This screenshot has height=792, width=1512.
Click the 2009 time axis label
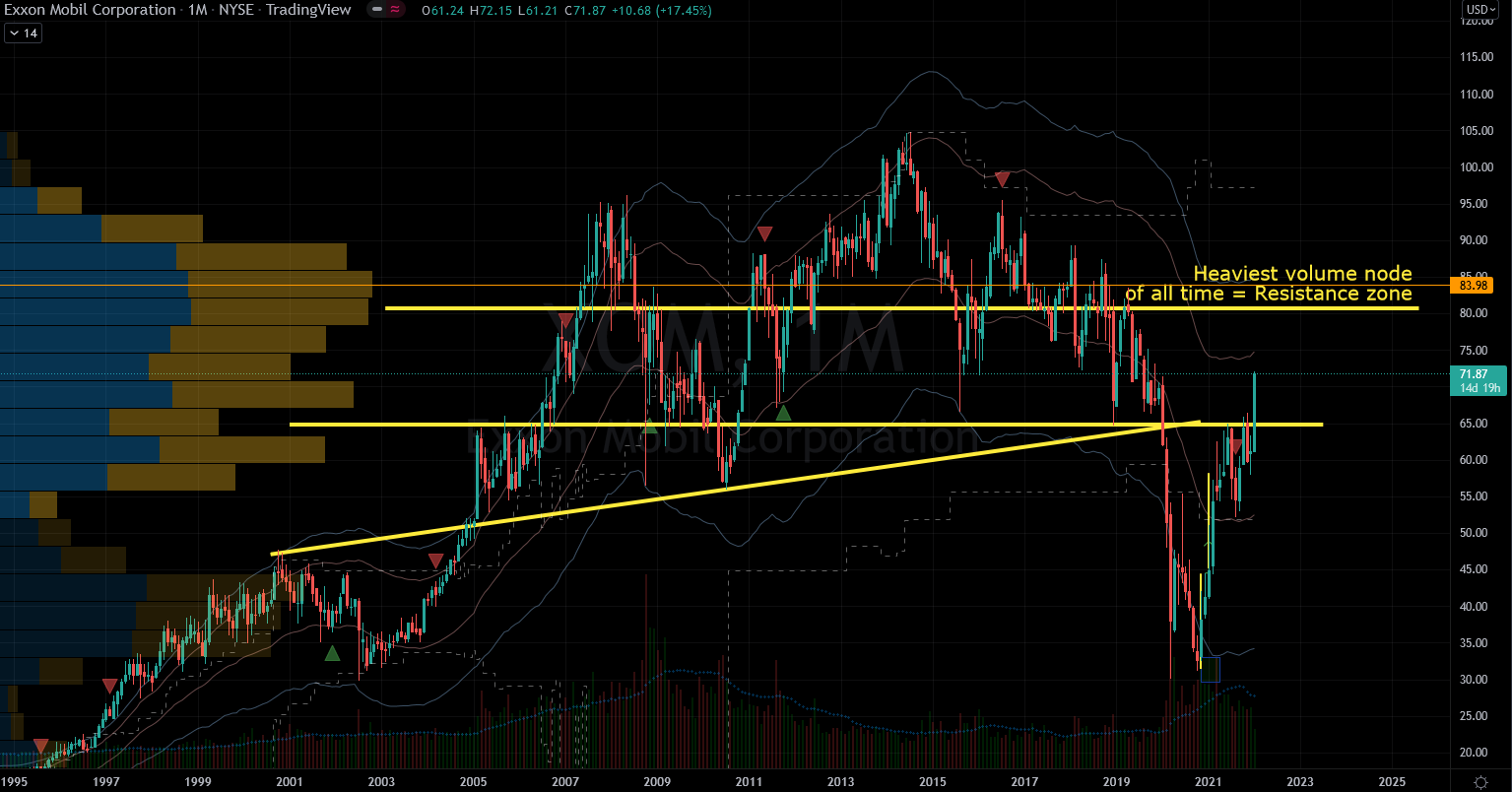click(x=657, y=781)
